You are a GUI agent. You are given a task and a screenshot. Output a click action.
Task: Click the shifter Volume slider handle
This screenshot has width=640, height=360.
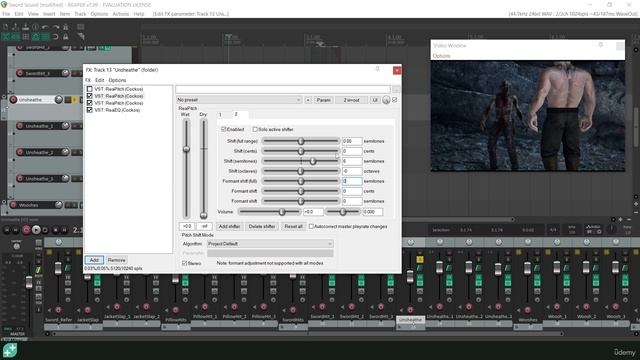tap(282, 212)
